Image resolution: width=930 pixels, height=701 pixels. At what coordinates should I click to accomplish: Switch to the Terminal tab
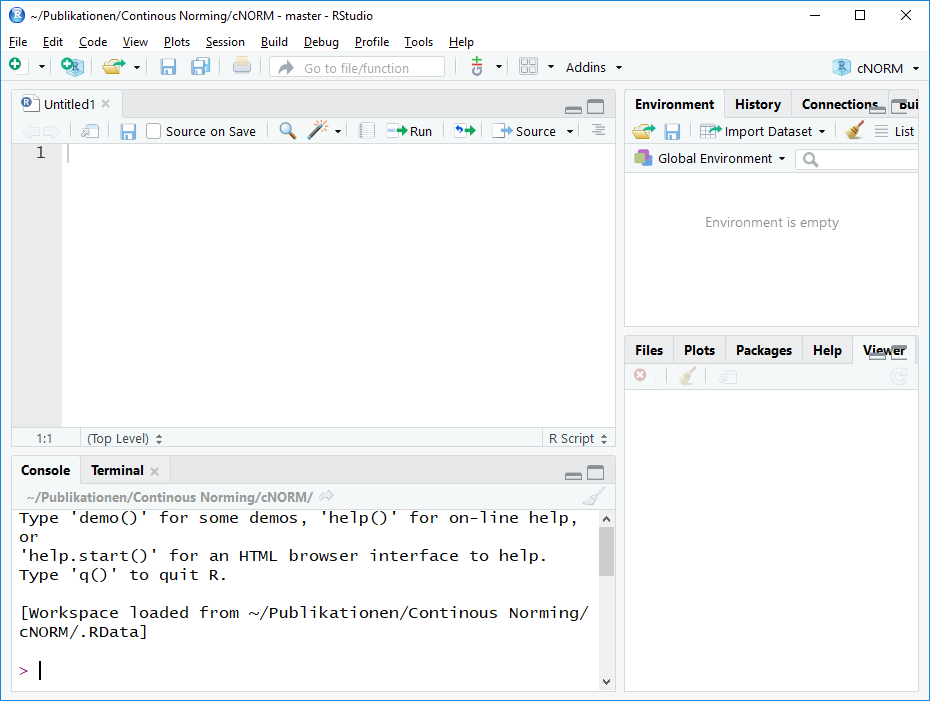tap(117, 470)
